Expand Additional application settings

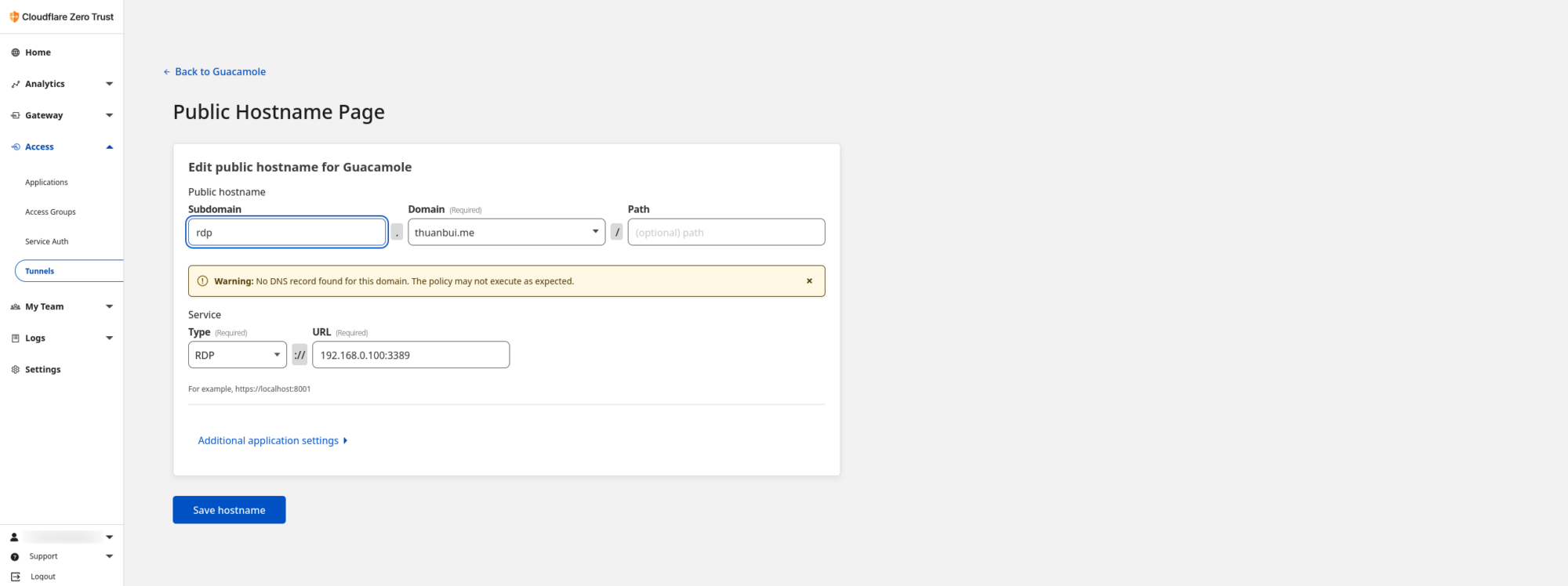pyautogui.click(x=272, y=441)
